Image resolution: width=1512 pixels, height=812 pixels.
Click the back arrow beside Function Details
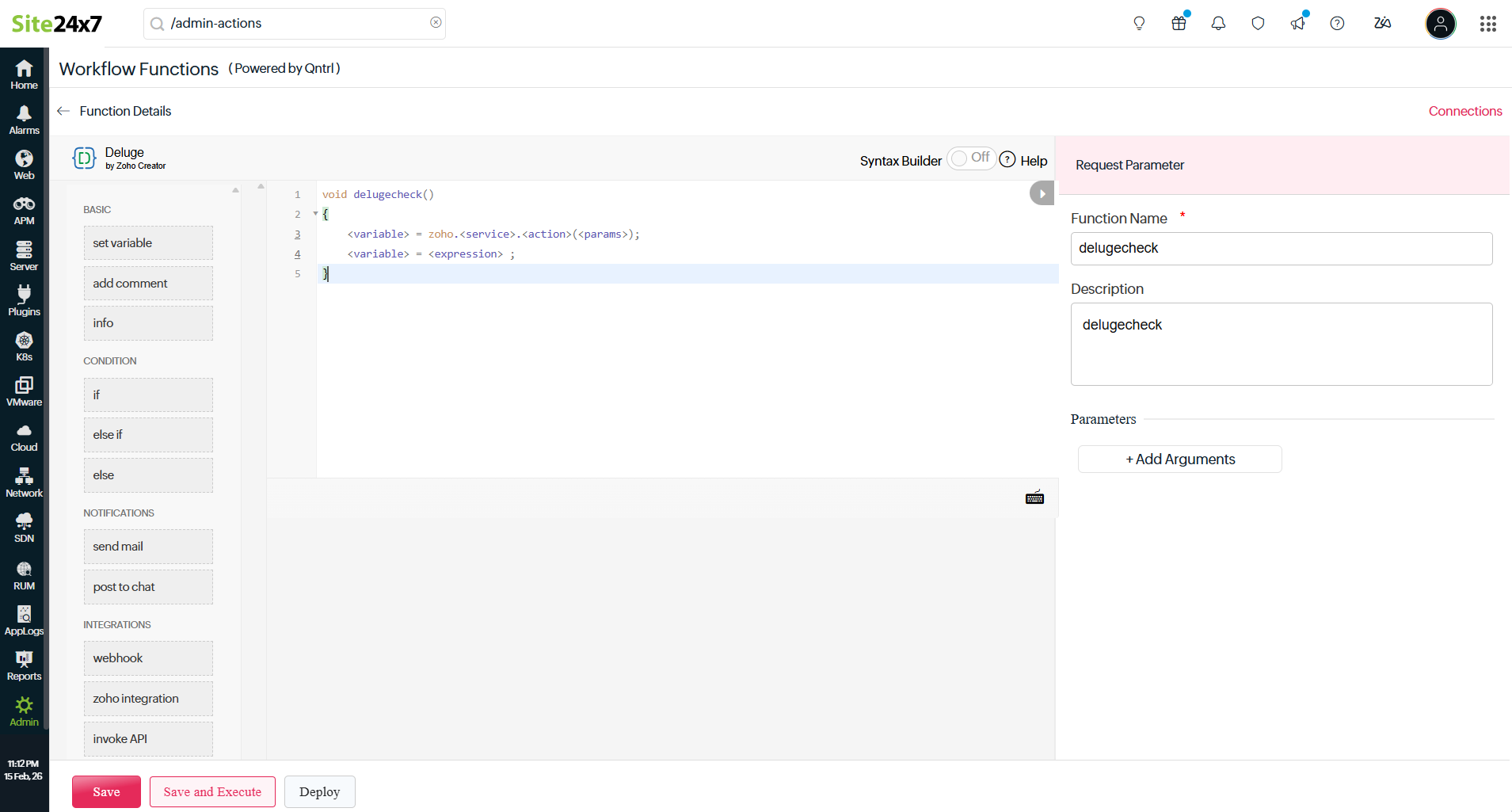[x=63, y=111]
